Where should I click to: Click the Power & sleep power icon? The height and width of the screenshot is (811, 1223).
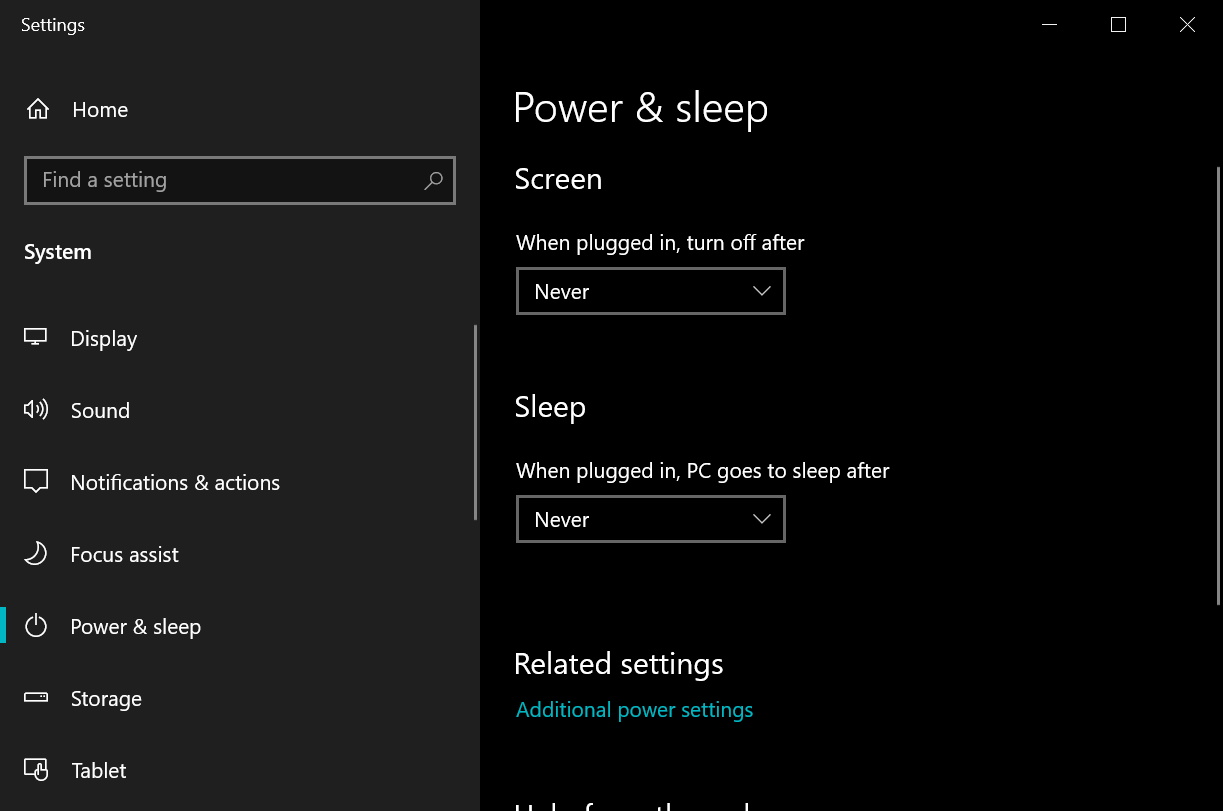point(36,627)
